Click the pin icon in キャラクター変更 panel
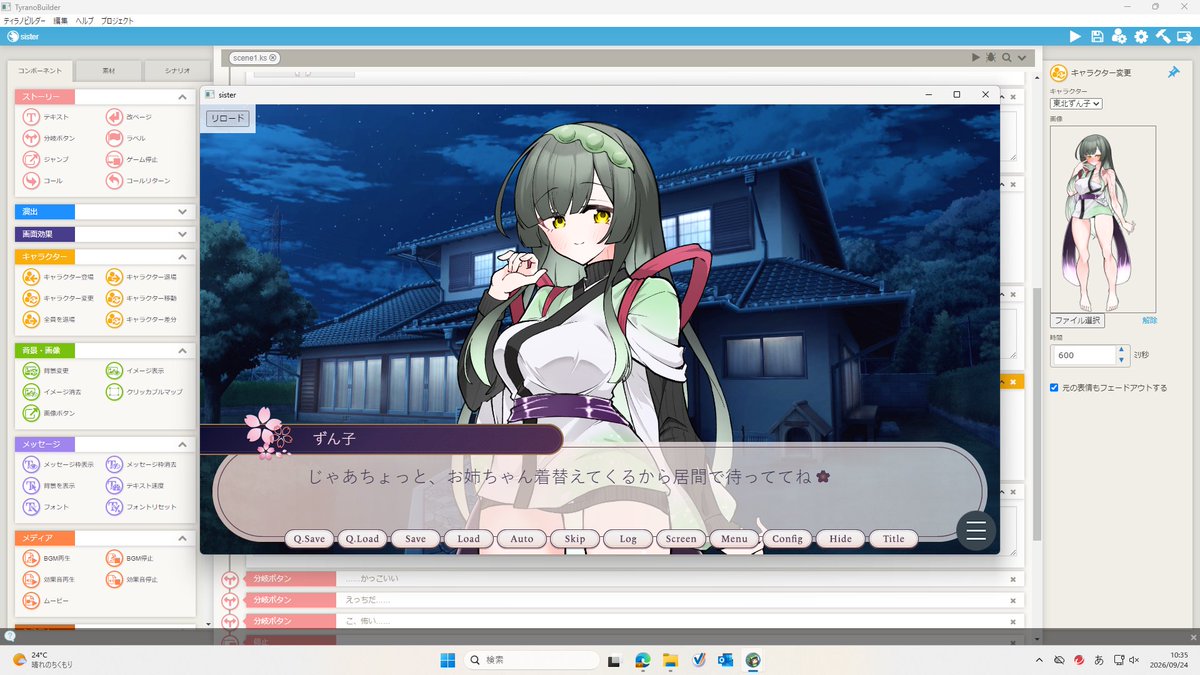 [1174, 72]
